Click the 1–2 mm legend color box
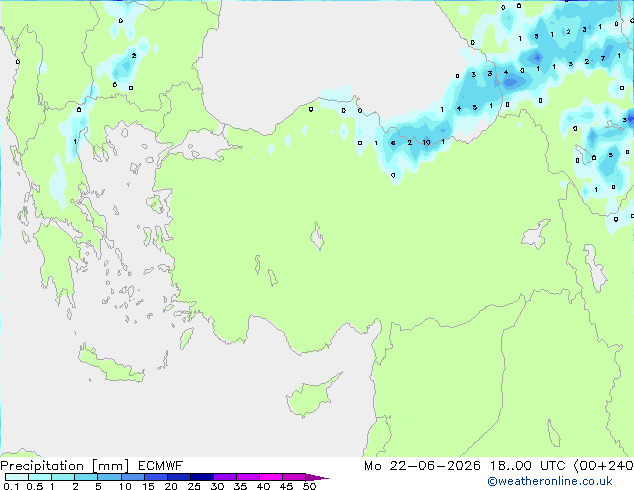 coord(63,477)
